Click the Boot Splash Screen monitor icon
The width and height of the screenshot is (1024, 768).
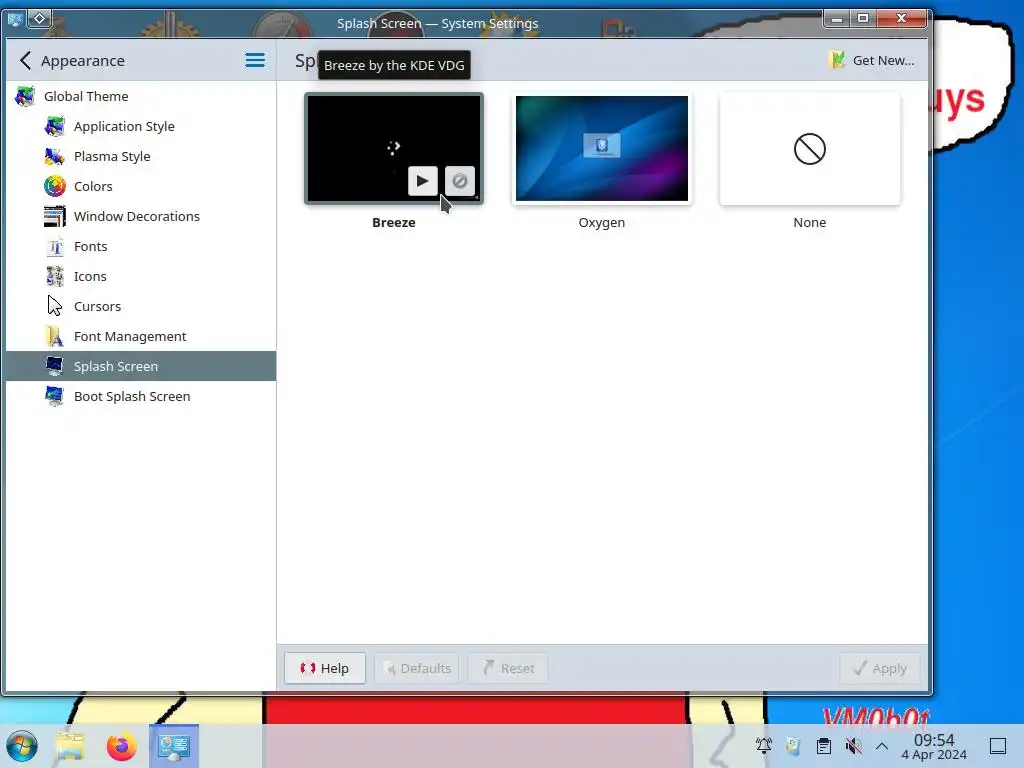[x=55, y=396]
